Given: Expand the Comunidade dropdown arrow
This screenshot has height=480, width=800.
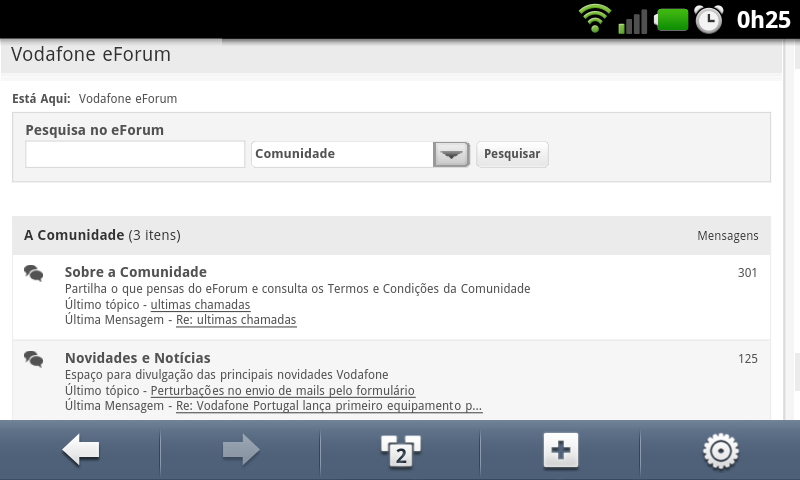Looking at the screenshot, I should 451,154.
